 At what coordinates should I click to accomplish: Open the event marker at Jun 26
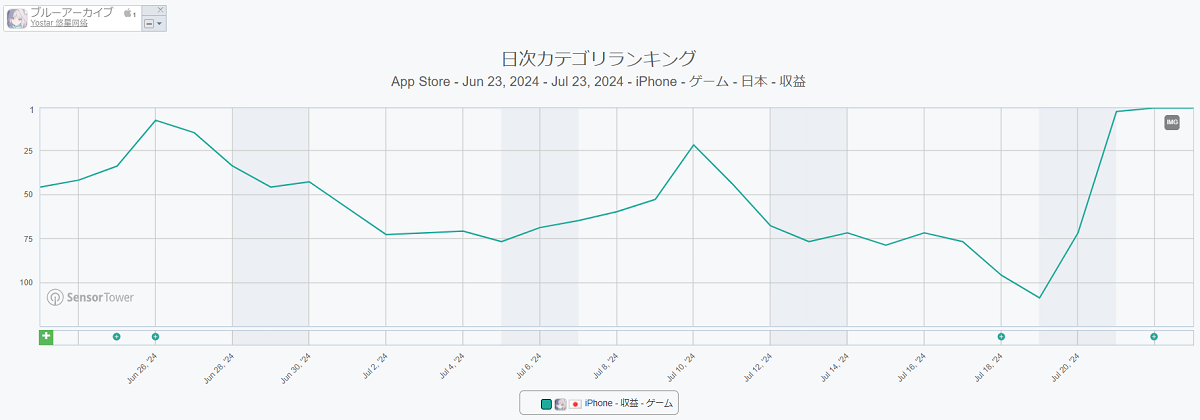tap(155, 337)
